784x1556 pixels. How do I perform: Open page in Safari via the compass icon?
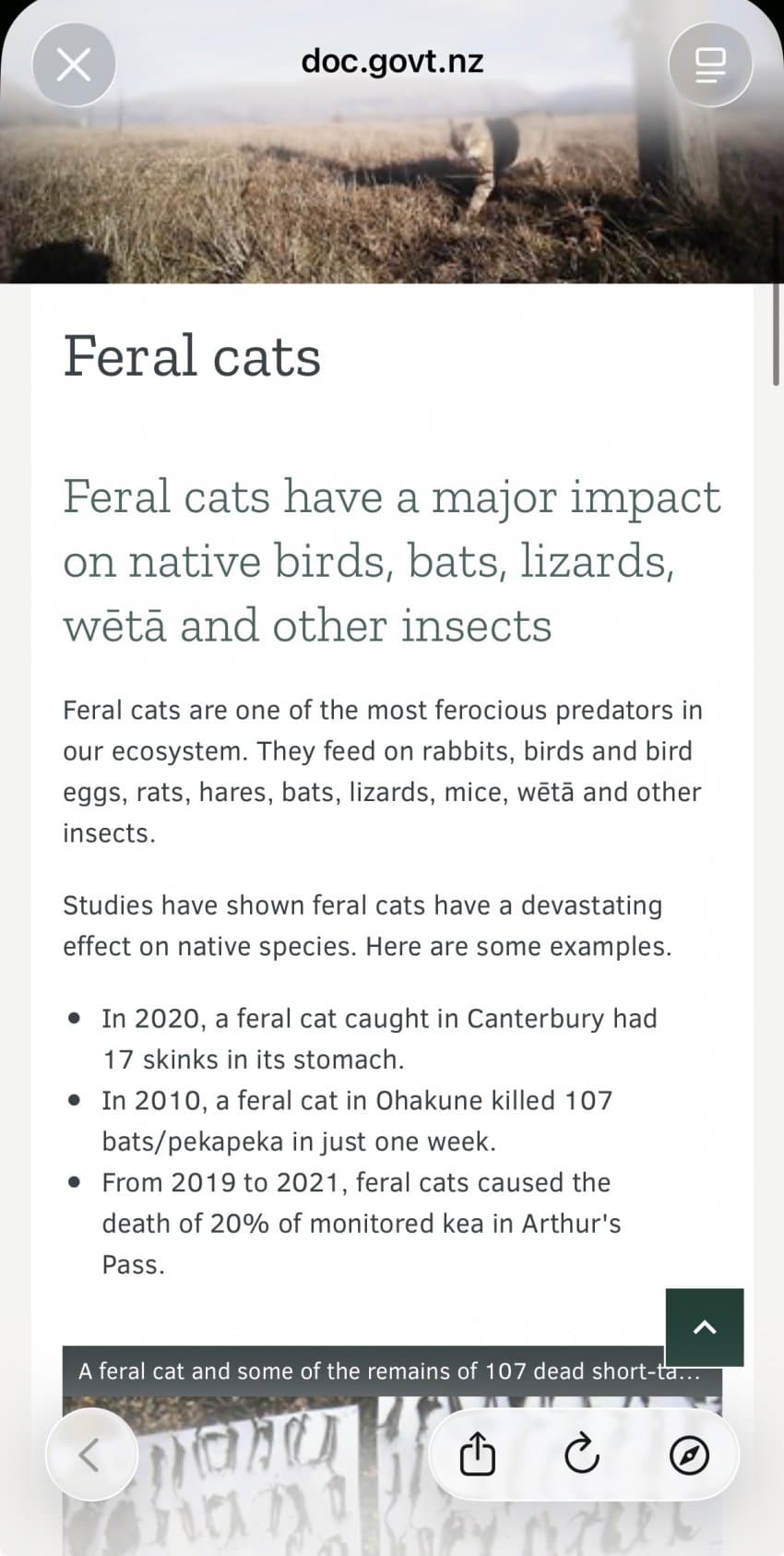689,1456
